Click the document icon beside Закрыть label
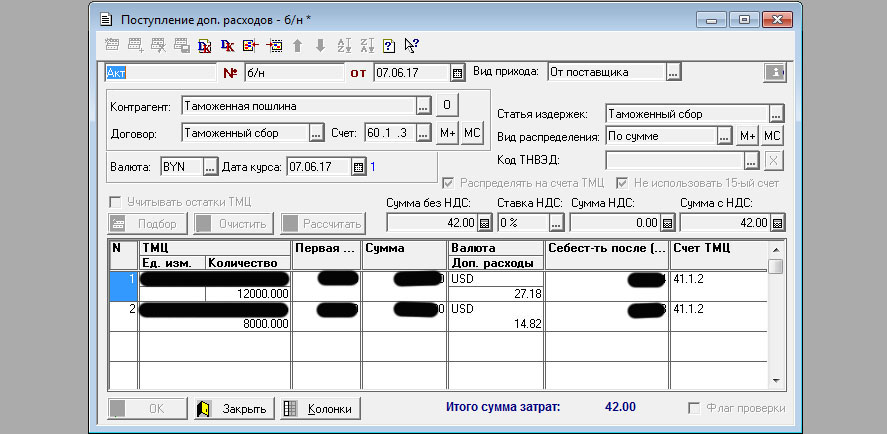This screenshot has height=434, width=887. [x=204, y=409]
